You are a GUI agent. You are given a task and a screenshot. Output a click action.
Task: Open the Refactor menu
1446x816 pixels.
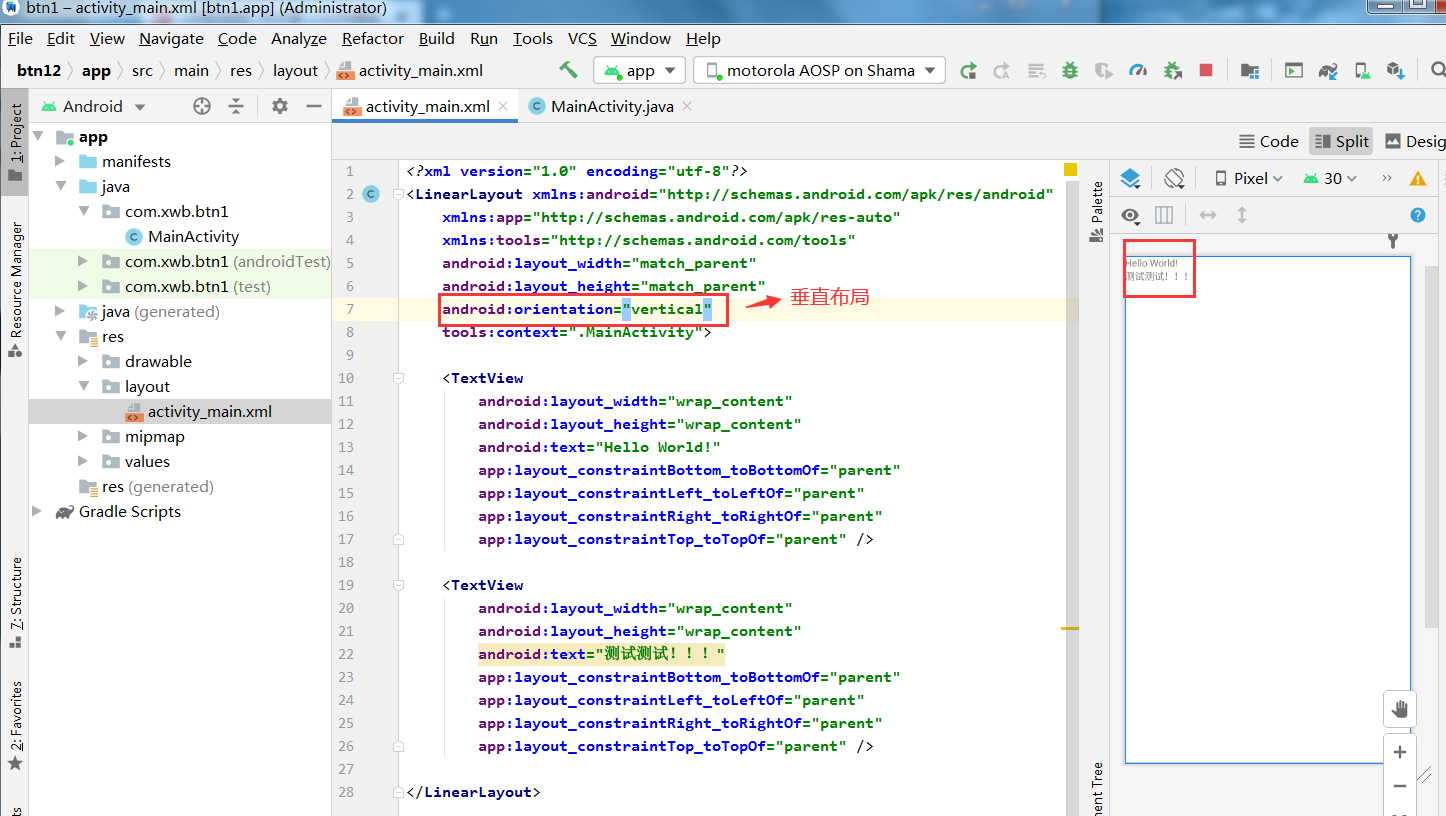point(372,38)
